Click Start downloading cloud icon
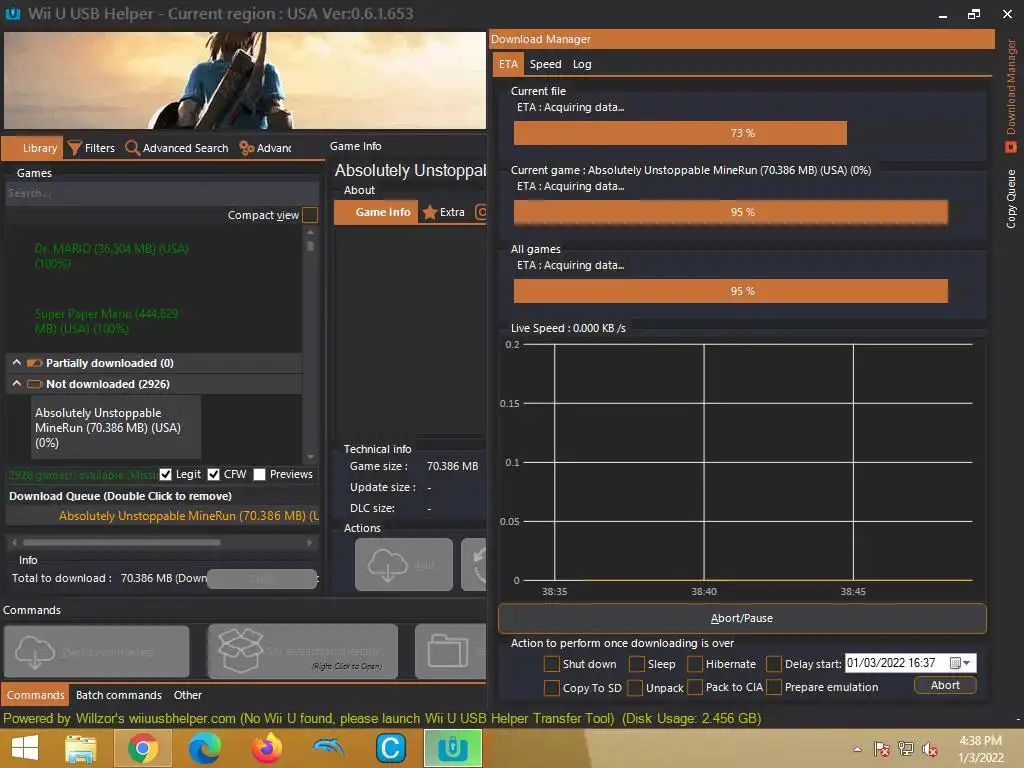 pos(35,652)
